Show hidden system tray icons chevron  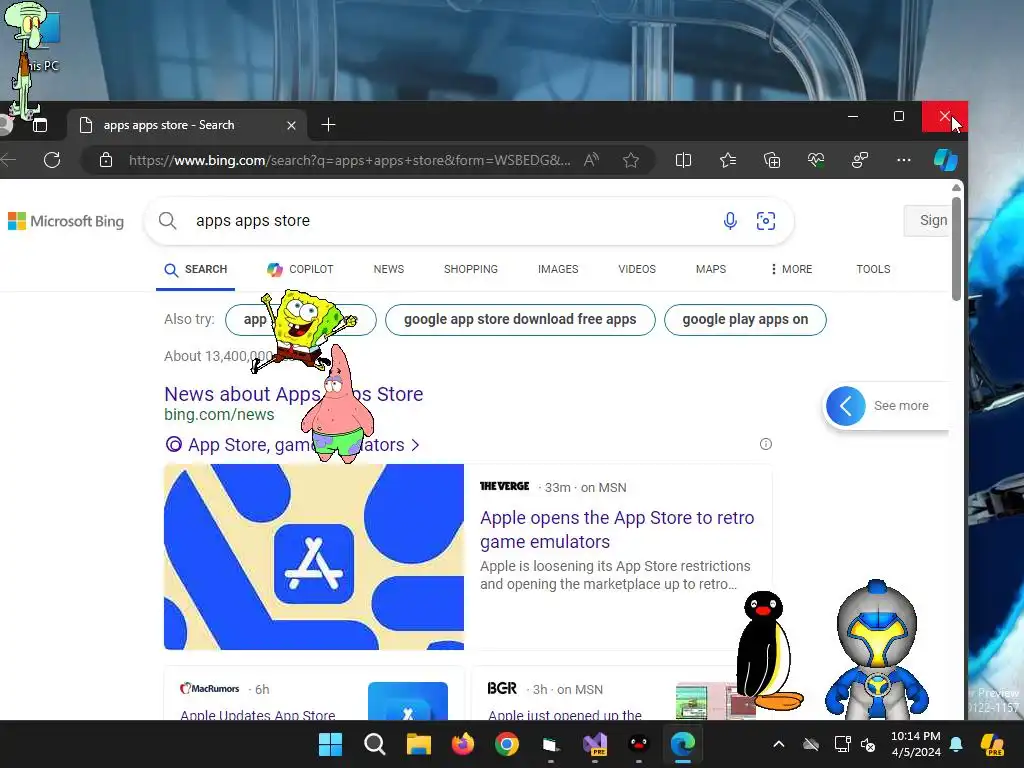coord(778,744)
